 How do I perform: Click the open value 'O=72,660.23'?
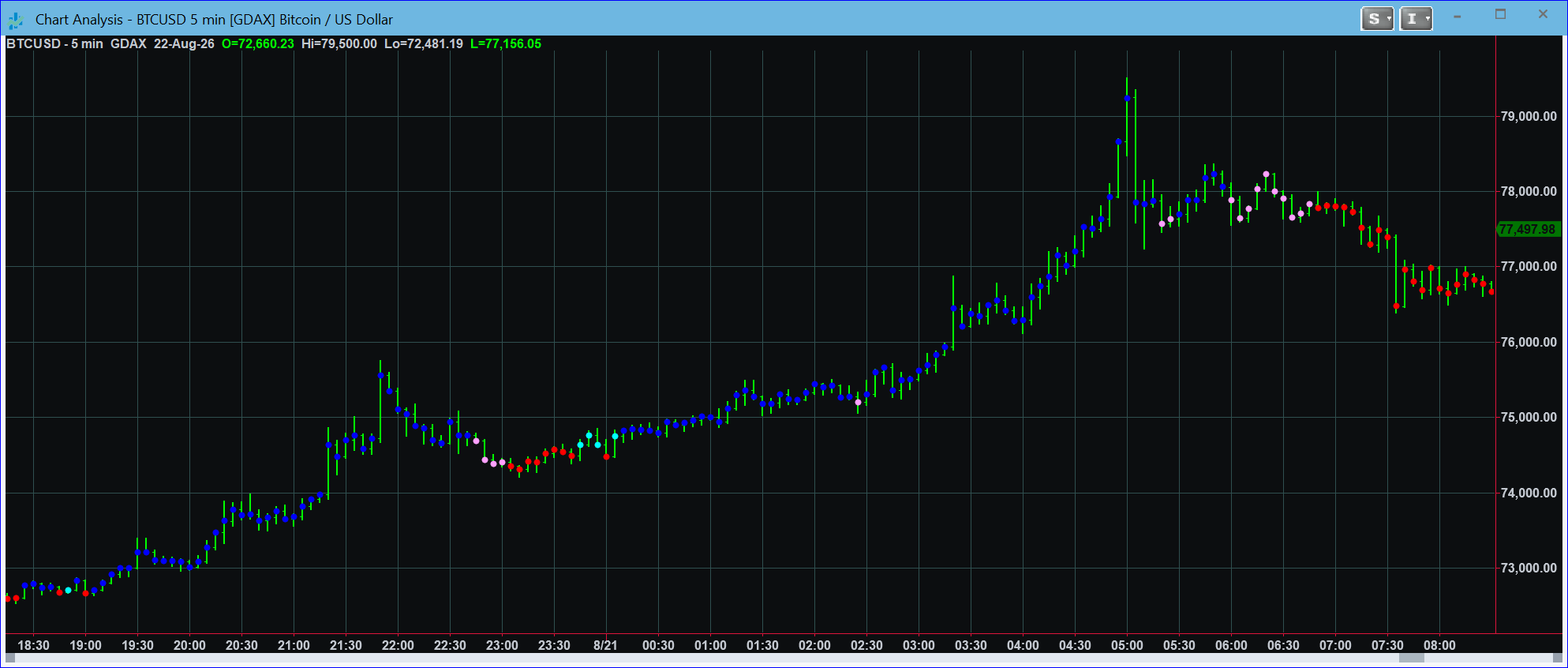click(x=258, y=44)
